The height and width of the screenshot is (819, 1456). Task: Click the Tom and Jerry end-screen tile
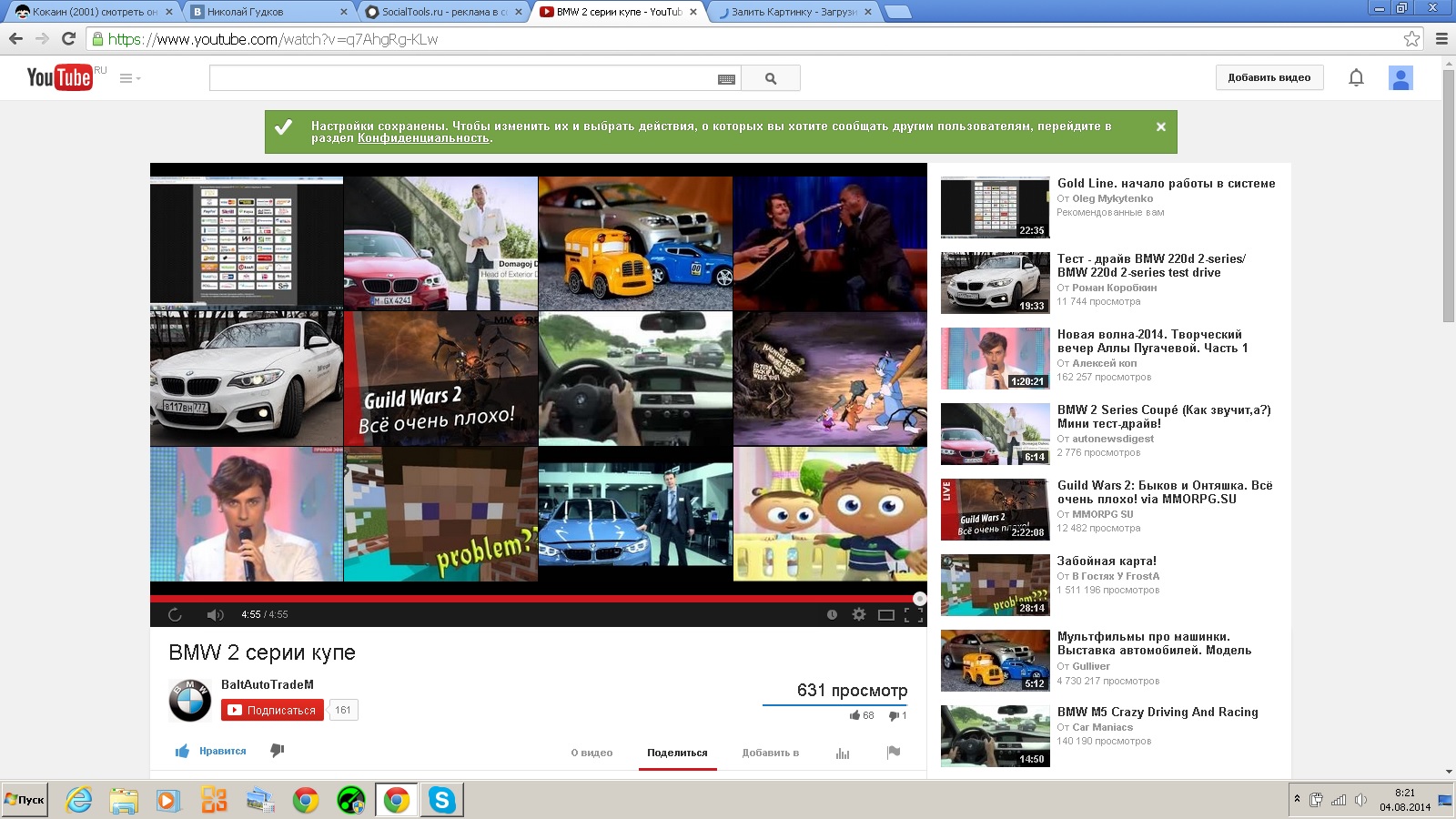click(x=830, y=379)
